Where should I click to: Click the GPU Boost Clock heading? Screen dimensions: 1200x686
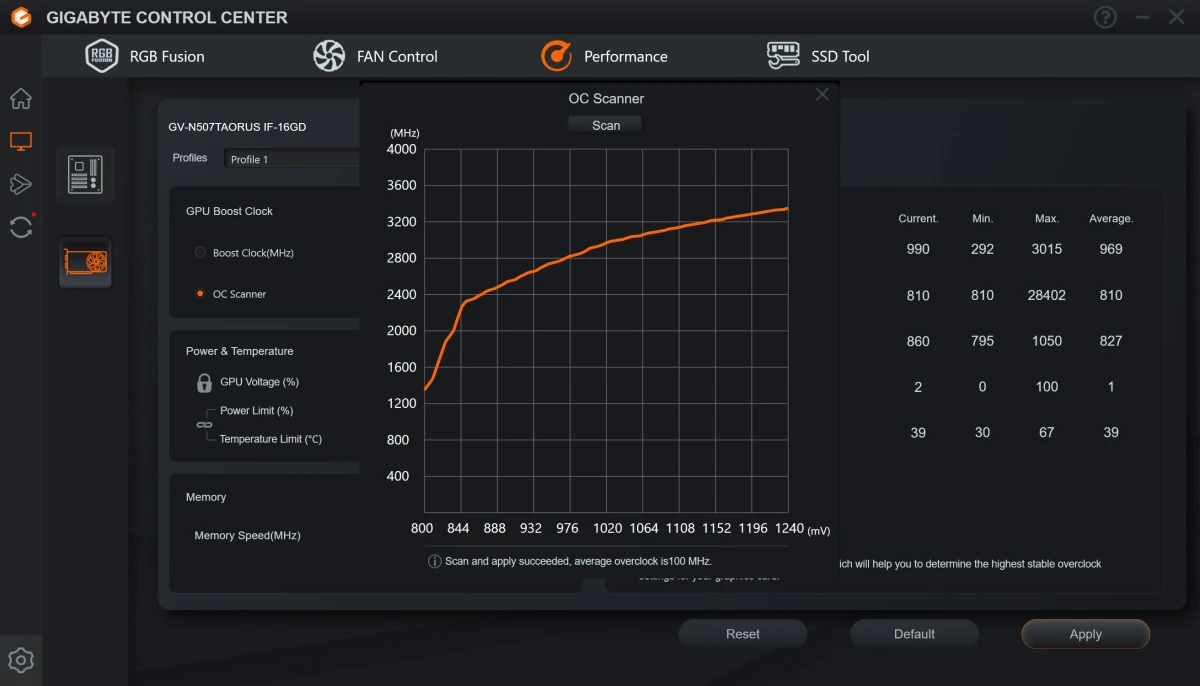229,211
